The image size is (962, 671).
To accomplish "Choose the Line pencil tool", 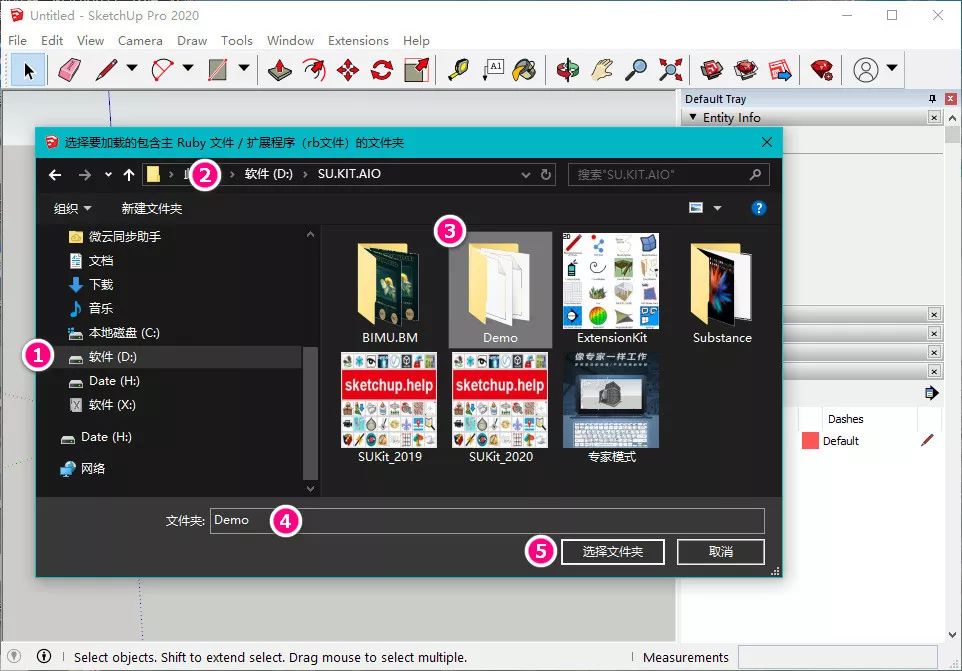I will click(x=107, y=70).
